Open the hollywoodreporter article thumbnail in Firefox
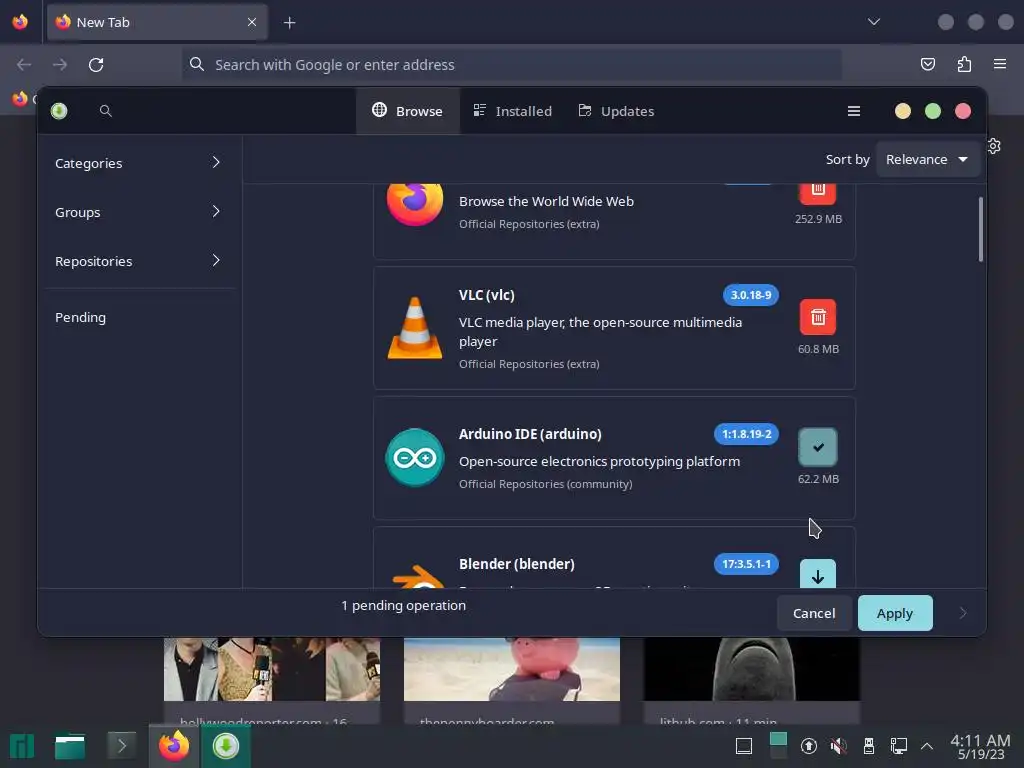 [272, 669]
